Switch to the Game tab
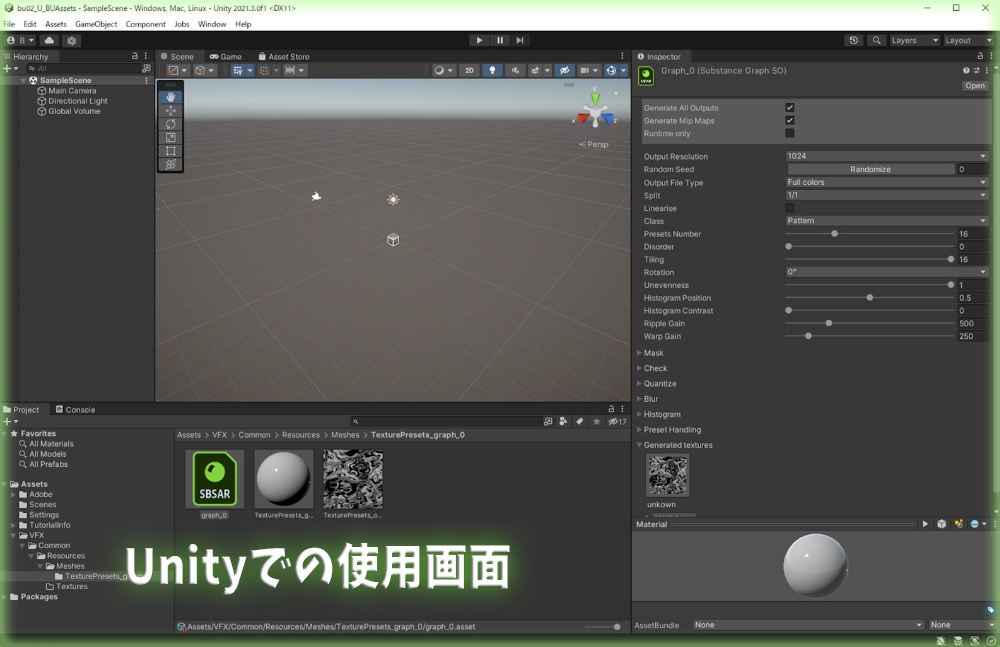1000x647 pixels. pos(226,56)
